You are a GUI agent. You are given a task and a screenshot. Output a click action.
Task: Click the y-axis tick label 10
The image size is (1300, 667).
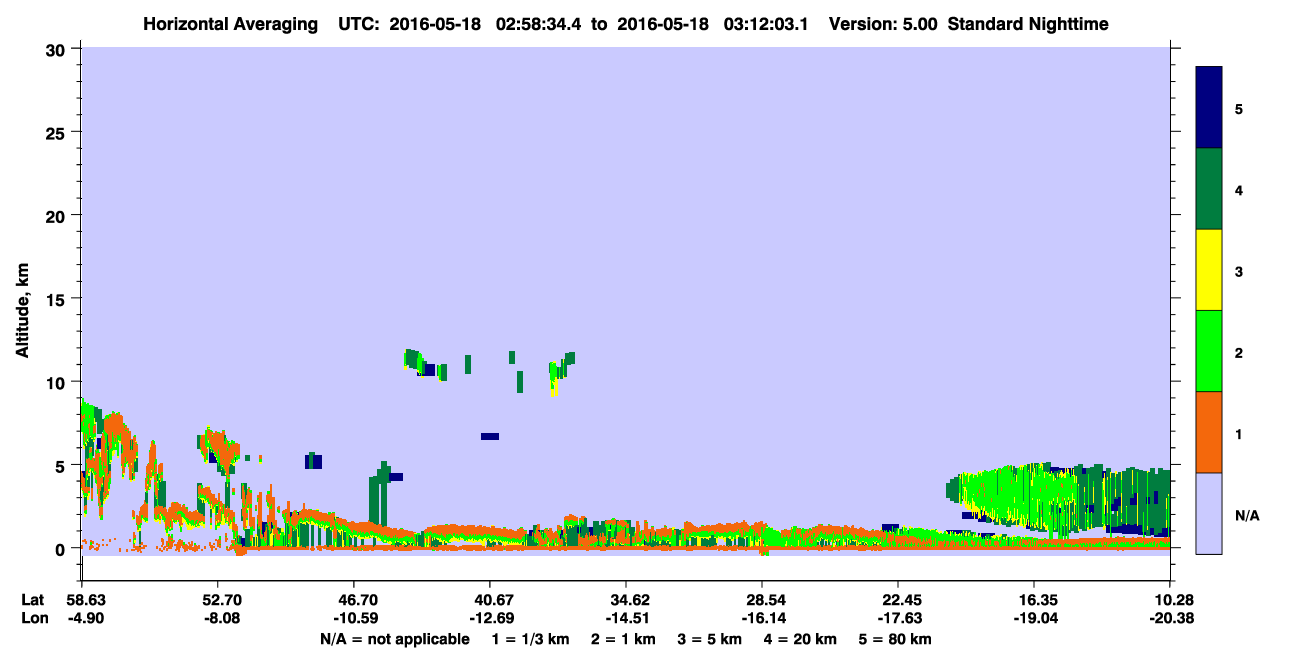[58, 382]
